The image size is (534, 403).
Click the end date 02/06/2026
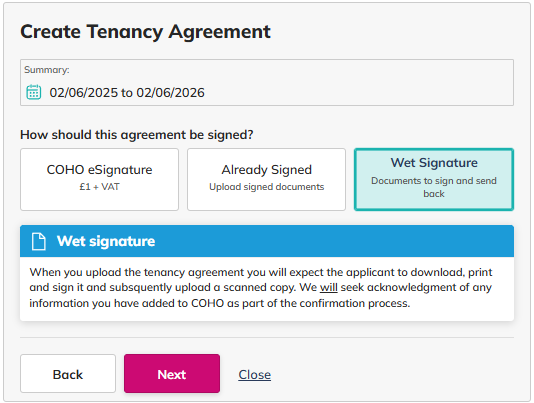170,93
